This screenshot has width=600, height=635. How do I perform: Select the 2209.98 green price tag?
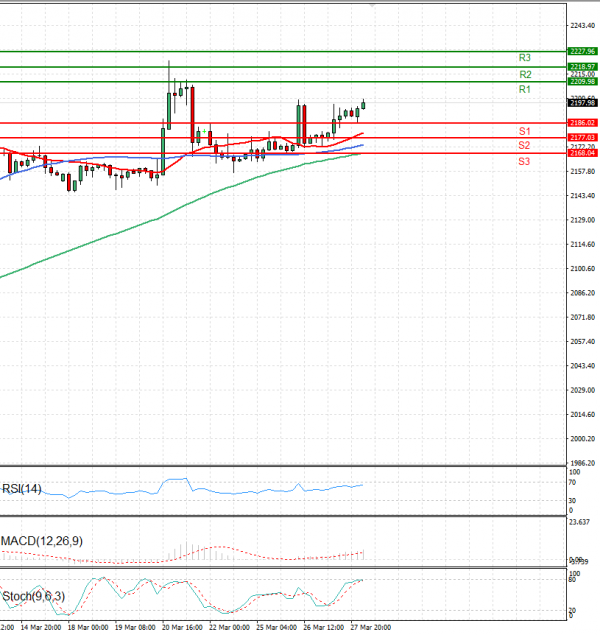coord(582,81)
